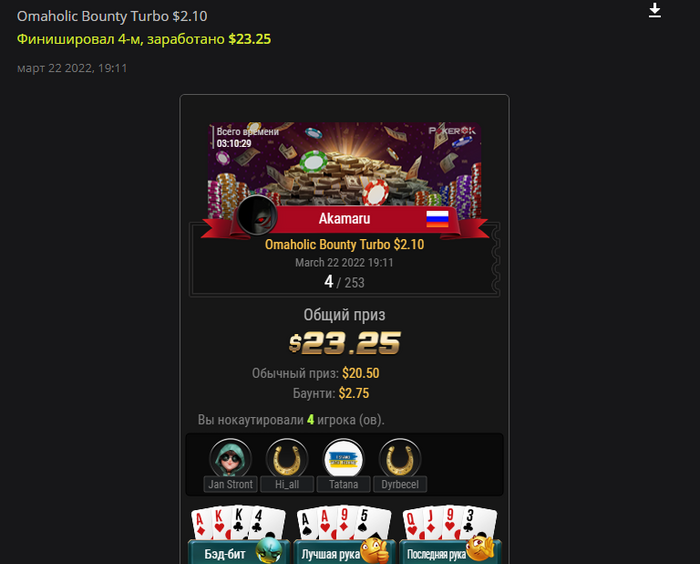
Task: Click the yellow Omaholic Bounty Turbo ticket title
Action: (344, 245)
